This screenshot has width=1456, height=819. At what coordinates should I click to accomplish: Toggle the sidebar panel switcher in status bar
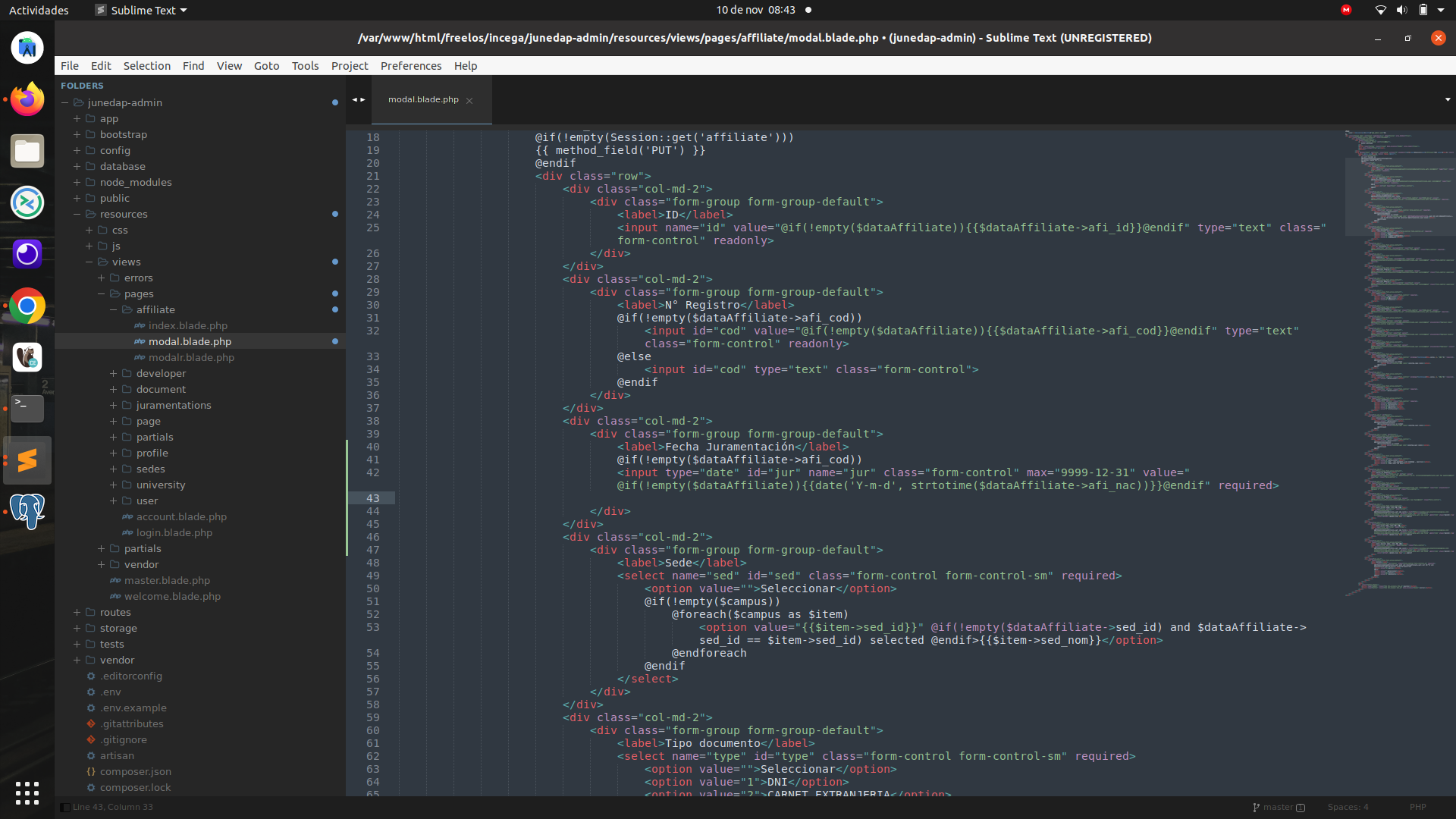click(65, 807)
